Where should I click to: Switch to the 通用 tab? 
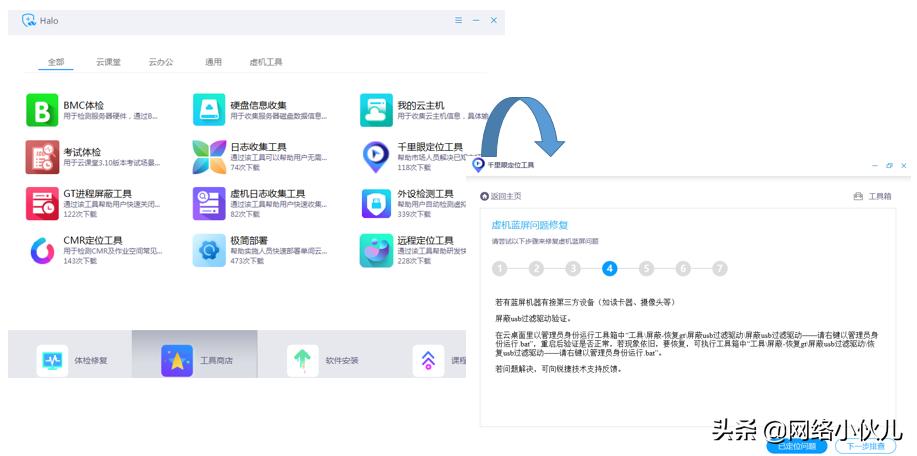213,62
